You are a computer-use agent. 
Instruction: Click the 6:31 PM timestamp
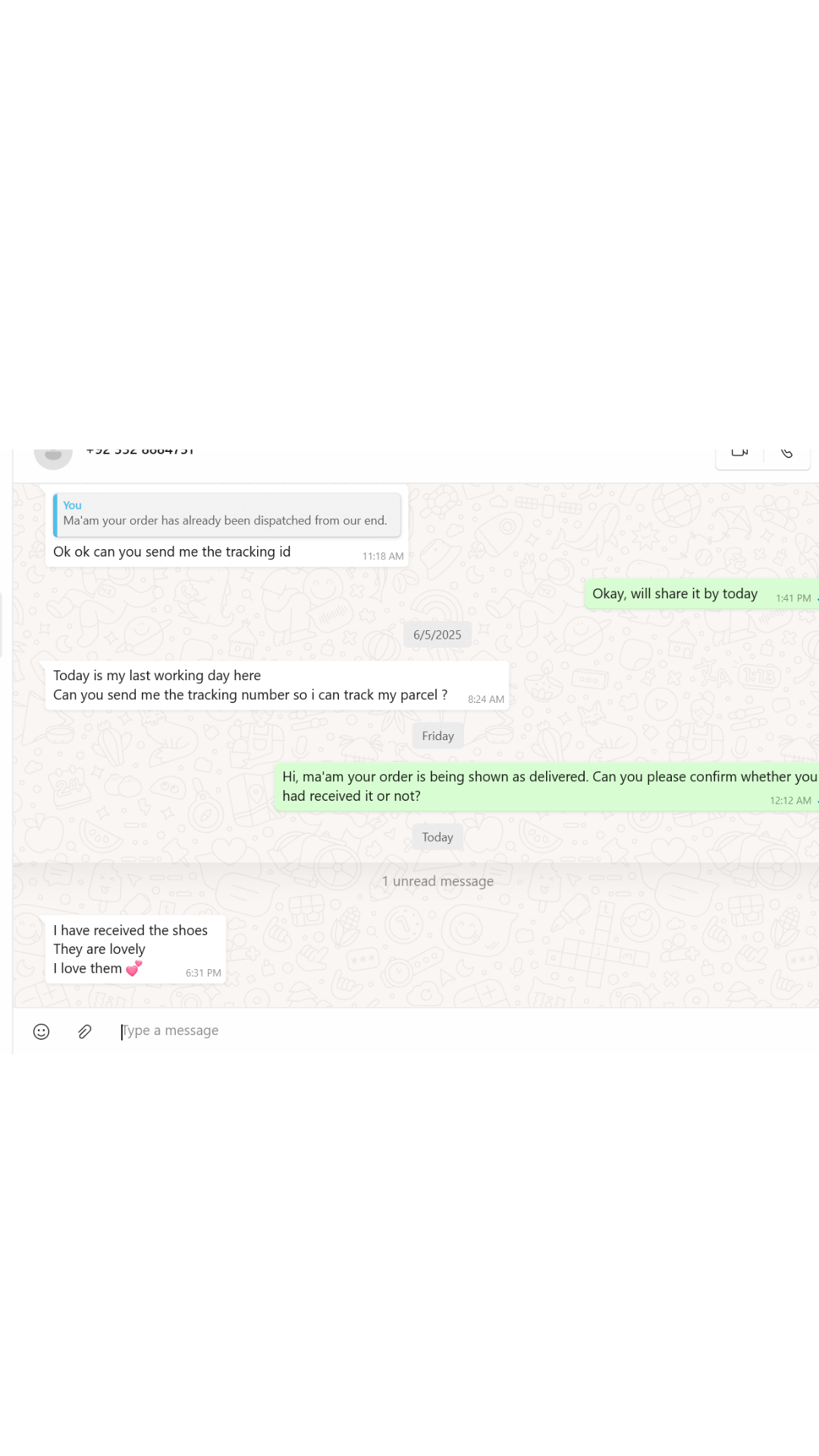coord(203,973)
